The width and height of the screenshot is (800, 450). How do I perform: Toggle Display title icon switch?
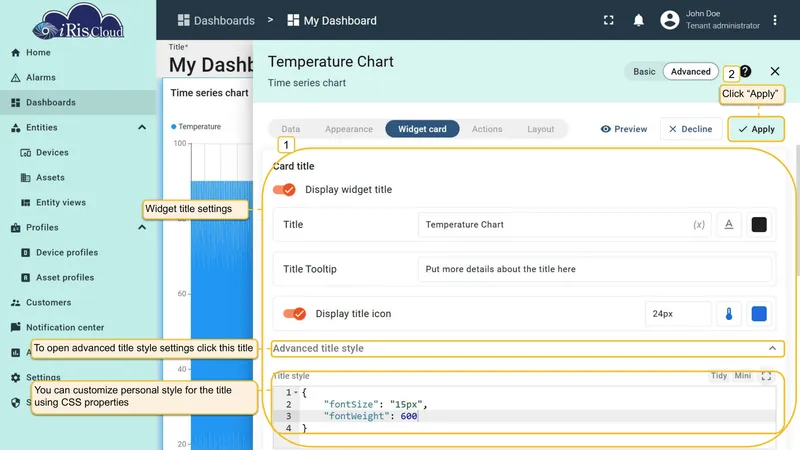[x=294, y=314]
